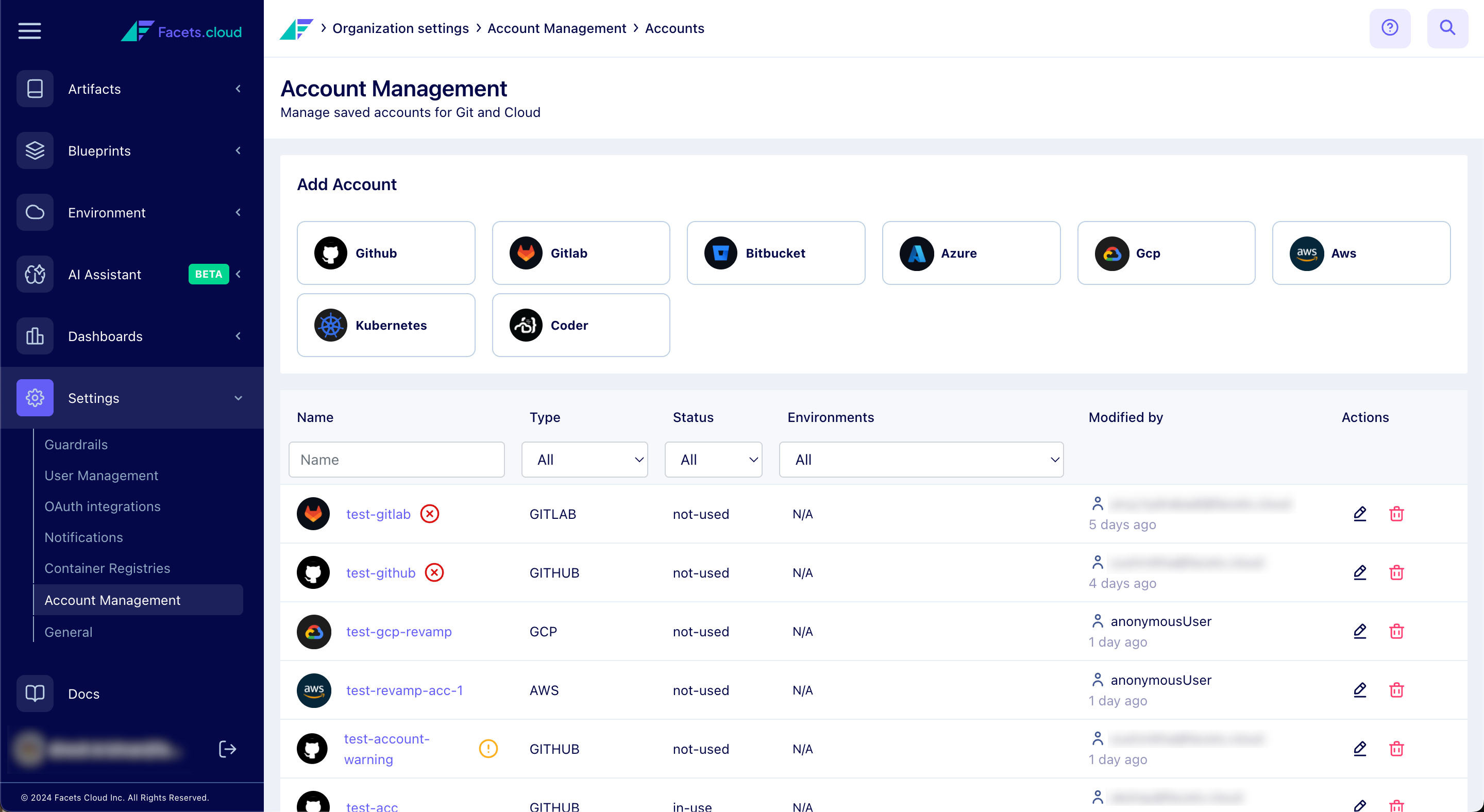Viewport: 1484px width, 812px height.
Task: Click the Dashboards chart icon
Action: (x=35, y=336)
